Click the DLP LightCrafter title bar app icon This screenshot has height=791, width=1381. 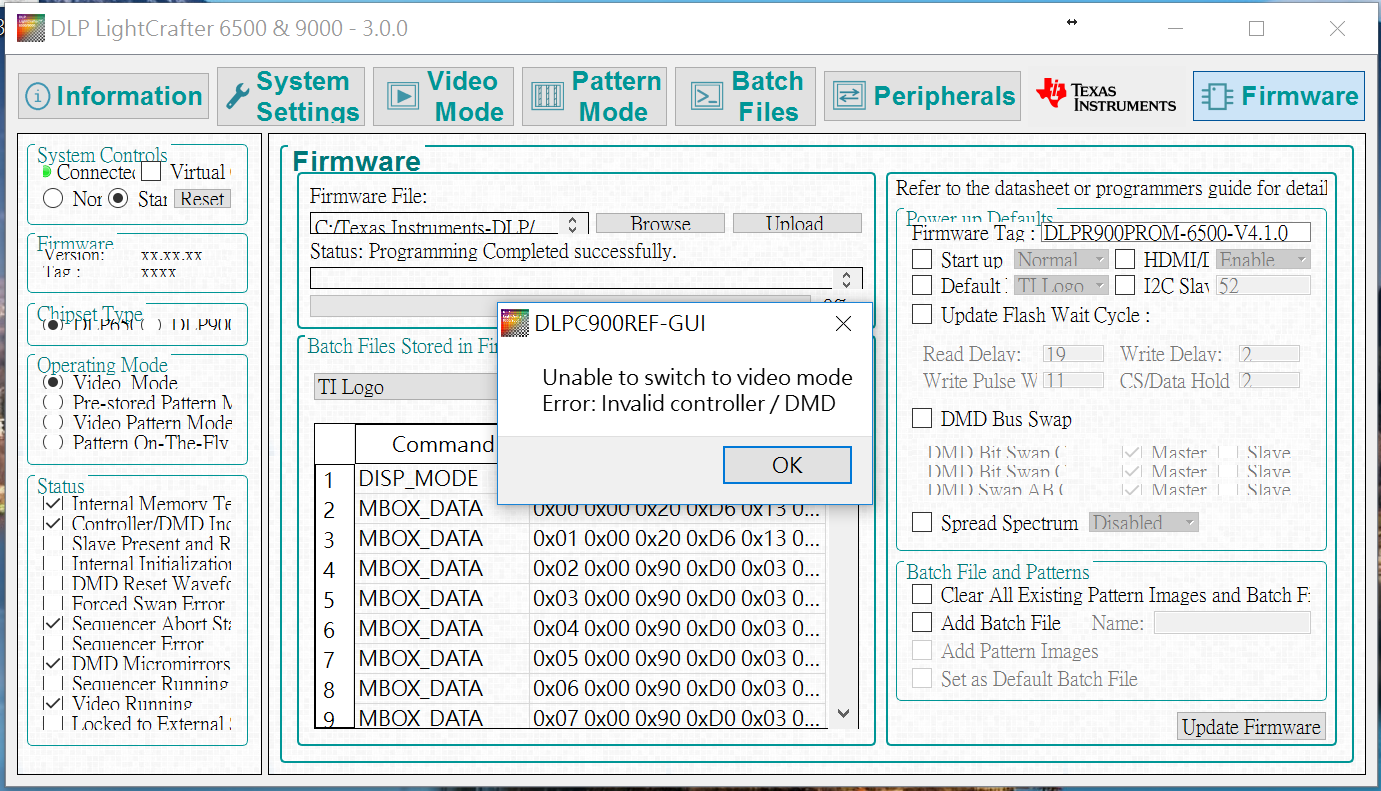tap(31, 28)
